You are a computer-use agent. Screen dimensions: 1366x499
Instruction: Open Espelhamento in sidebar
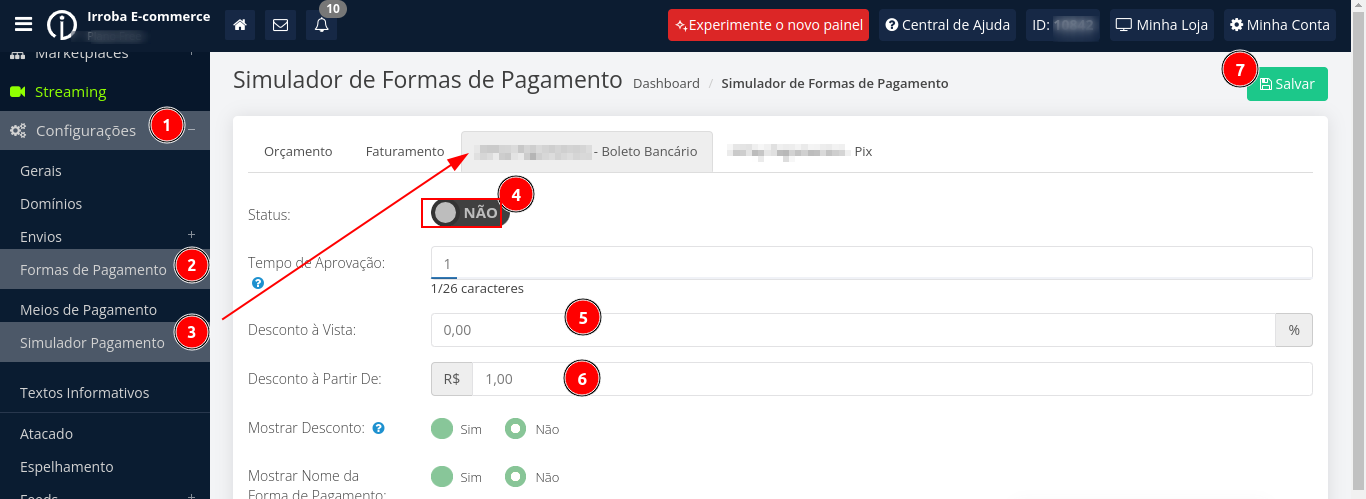(66, 467)
